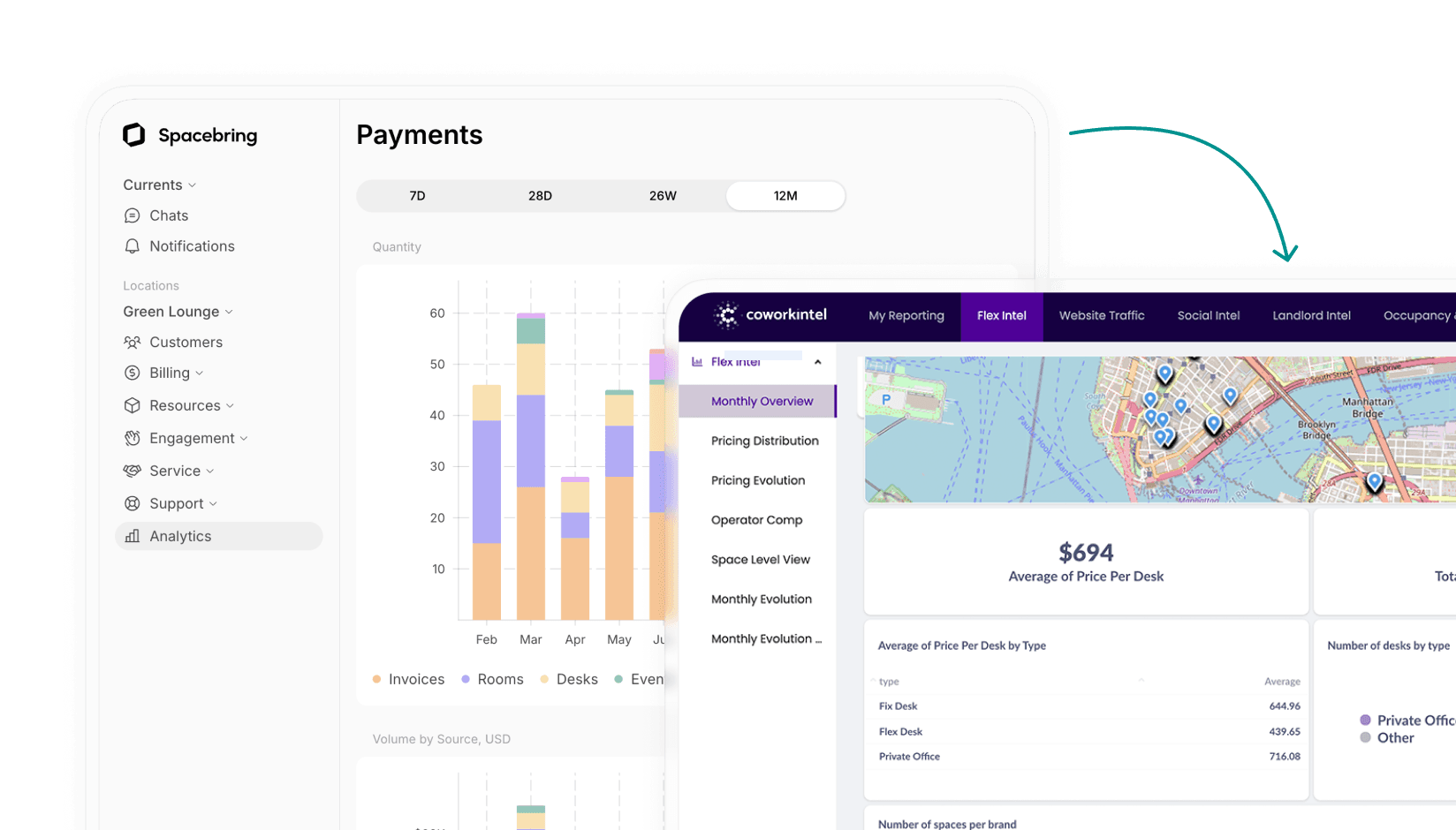This screenshot has width=1456, height=830.
Task: Toggle the Invoices series in the chart legend
Action: tap(408, 679)
